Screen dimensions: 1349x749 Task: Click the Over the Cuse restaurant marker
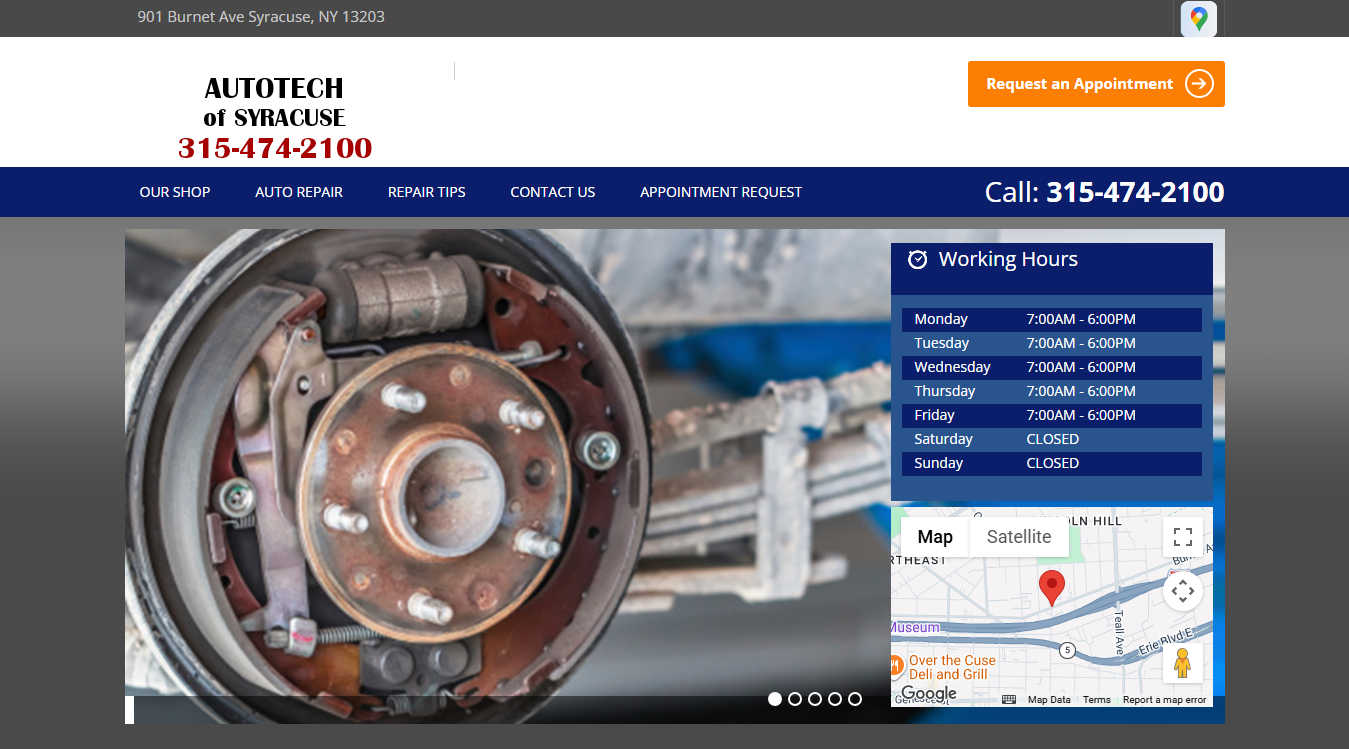897,666
